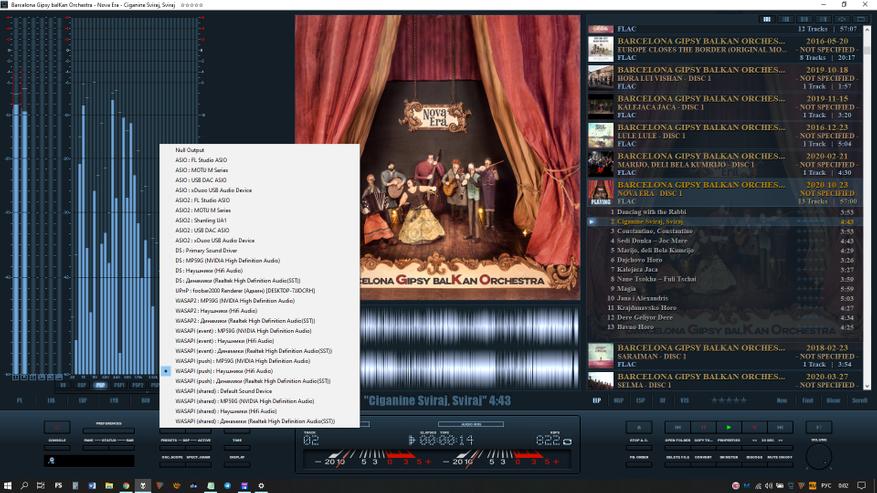Click the Volume knob
The height and width of the screenshot is (493, 877).
click(819, 457)
